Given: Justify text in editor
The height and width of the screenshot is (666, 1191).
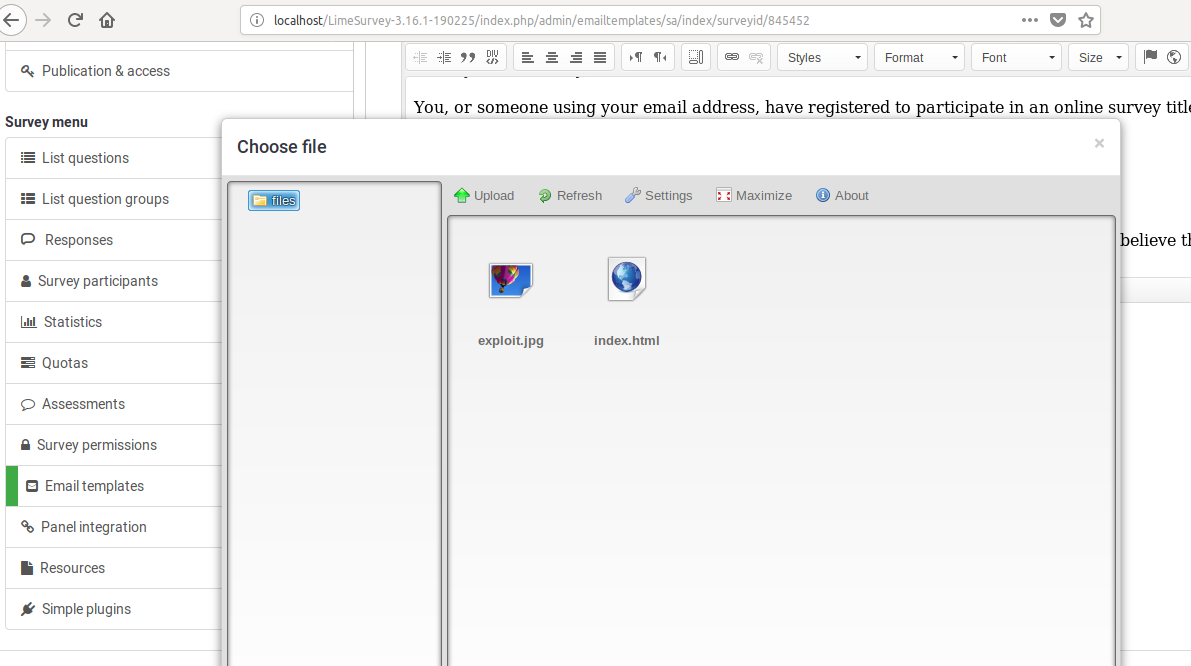Looking at the screenshot, I should pyautogui.click(x=600, y=58).
